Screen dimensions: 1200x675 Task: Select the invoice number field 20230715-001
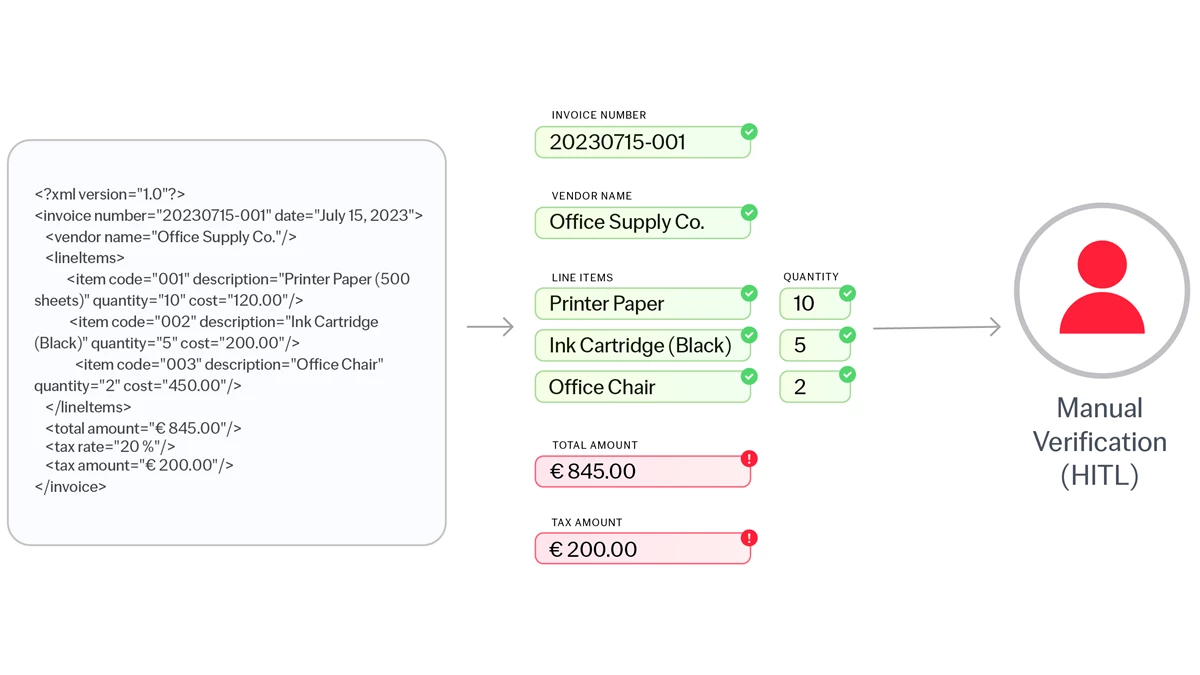pyautogui.click(x=642, y=143)
